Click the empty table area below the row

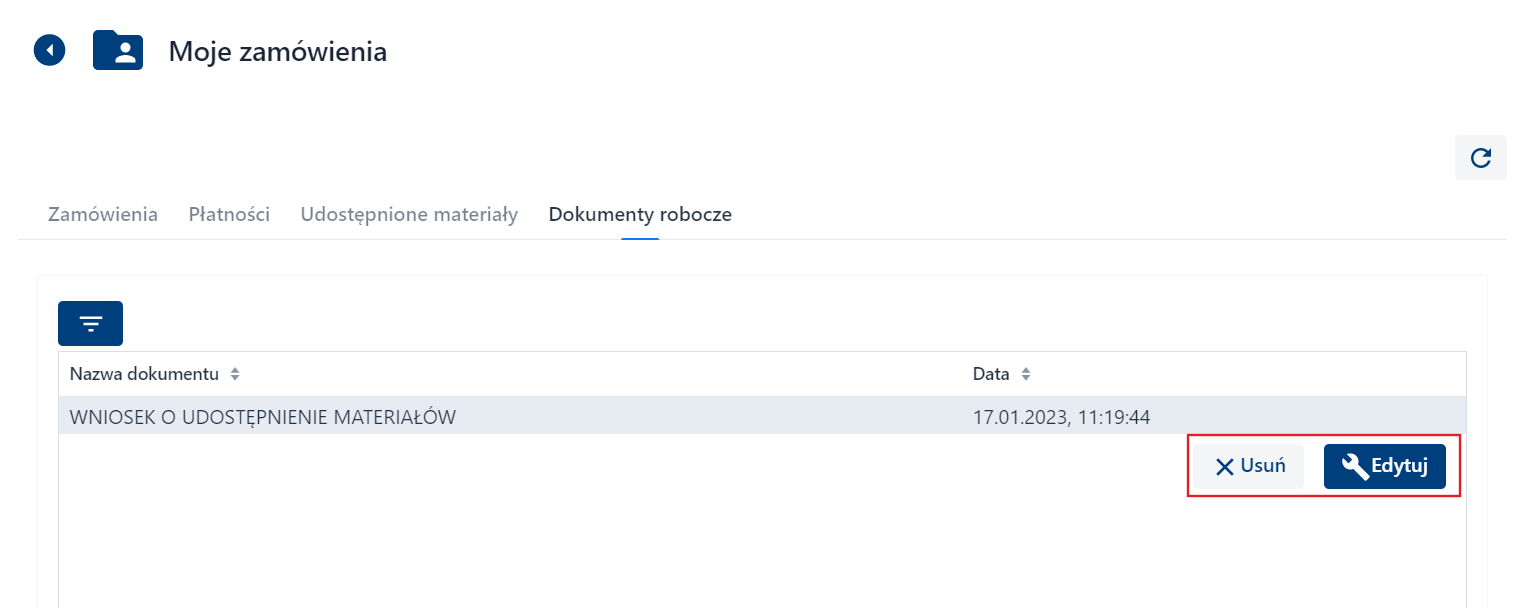pyautogui.click(x=600, y=540)
